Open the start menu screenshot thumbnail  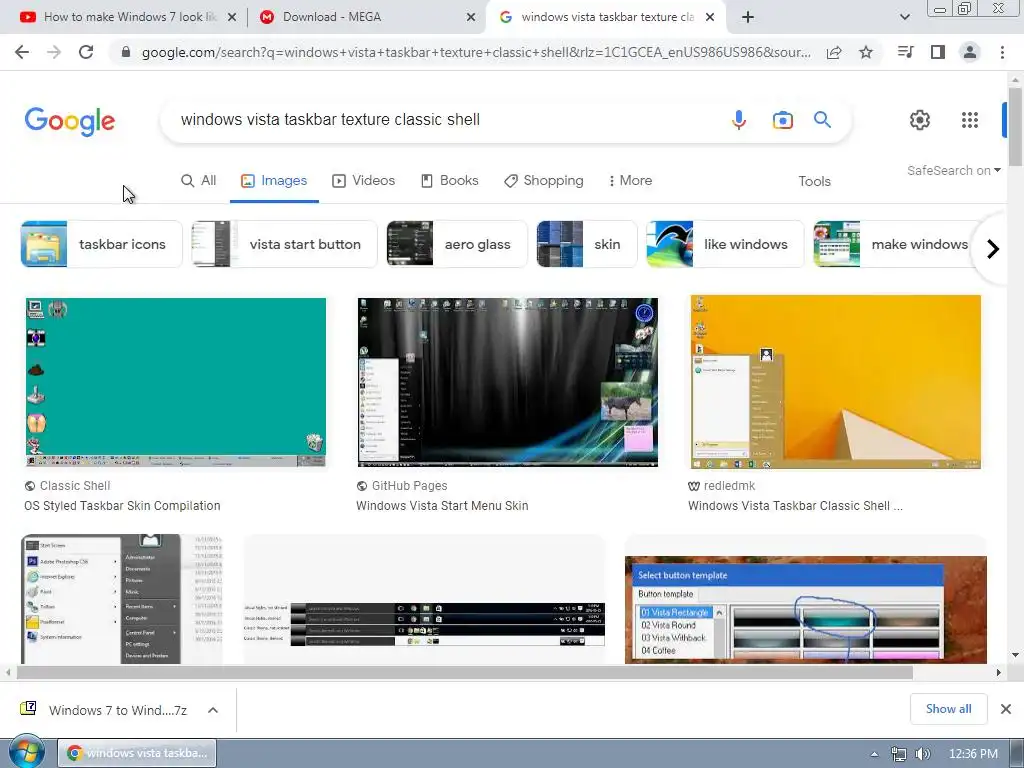tap(121, 599)
